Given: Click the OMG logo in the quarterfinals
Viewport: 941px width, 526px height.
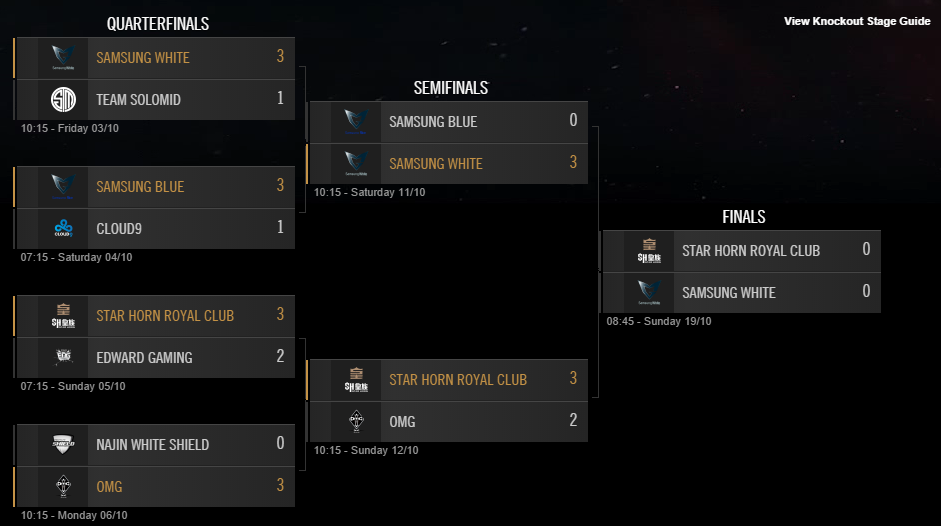Looking at the screenshot, I should [63, 486].
